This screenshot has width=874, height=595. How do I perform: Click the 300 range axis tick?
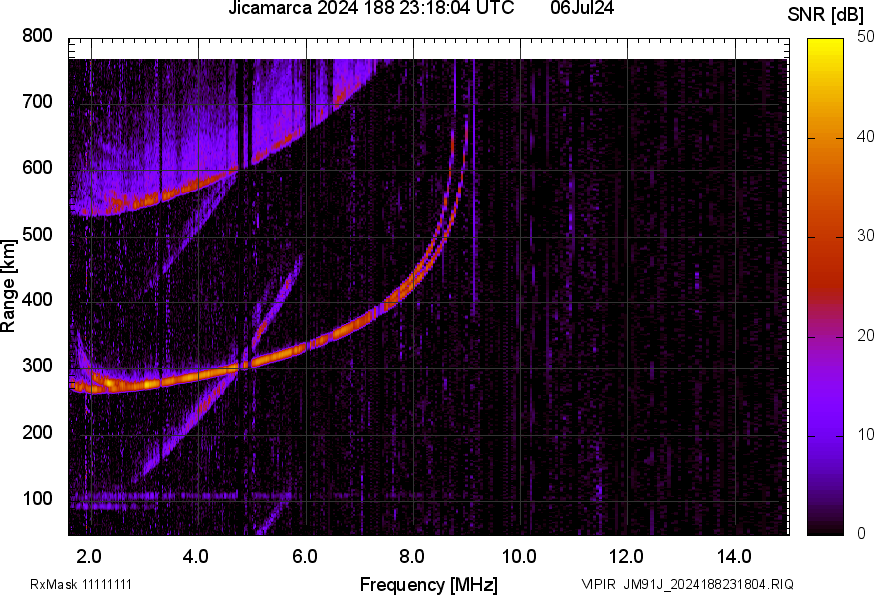pyautogui.click(x=37, y=366)
